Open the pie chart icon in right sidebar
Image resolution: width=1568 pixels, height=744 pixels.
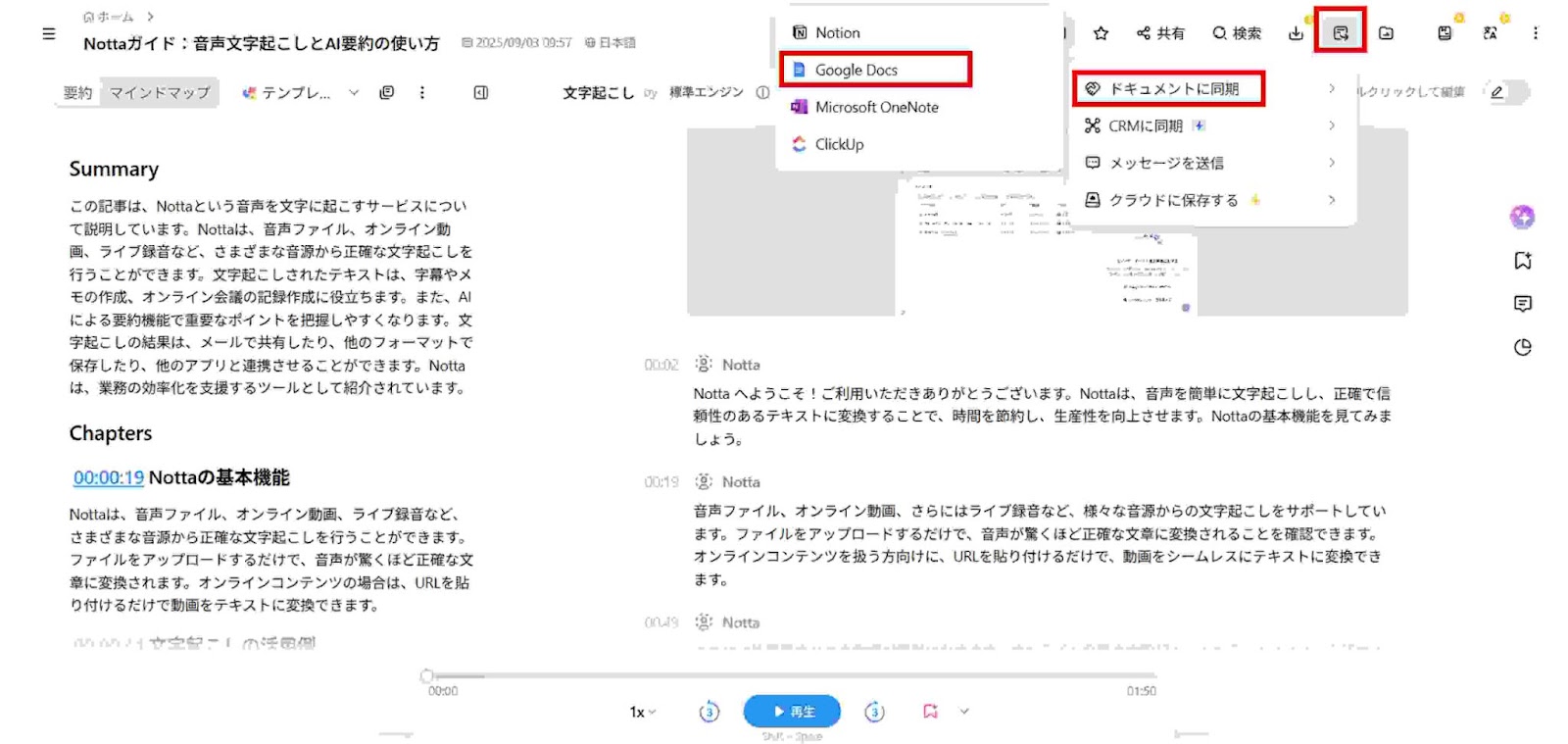1522,347
